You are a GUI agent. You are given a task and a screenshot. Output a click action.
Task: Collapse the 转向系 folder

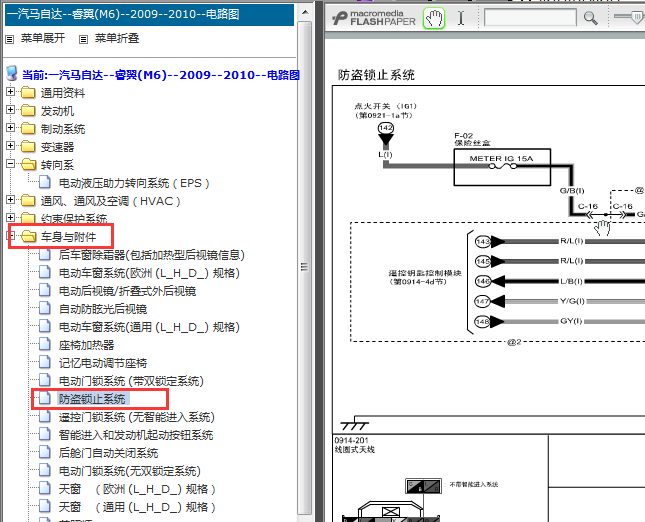11,164
